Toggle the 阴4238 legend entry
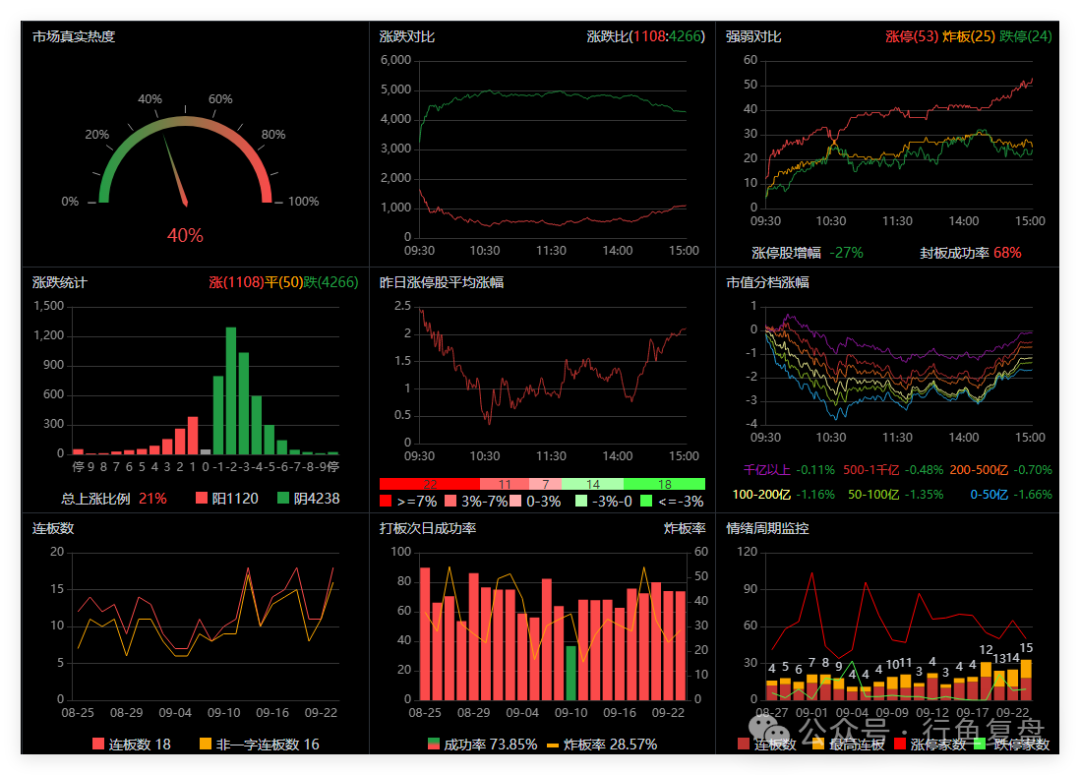 [308, 498]
